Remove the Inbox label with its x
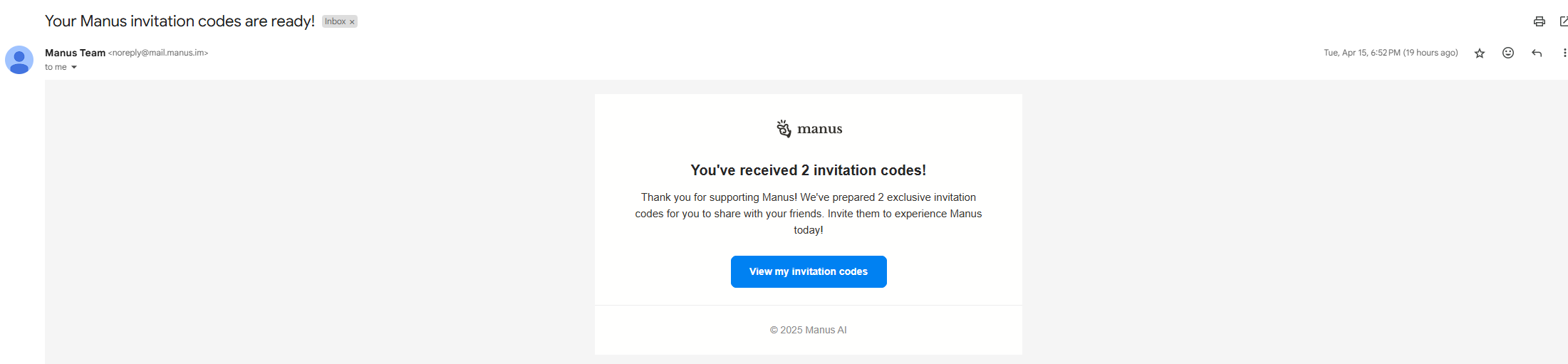This screenshot has width=1568, height=364. [352, 22]
